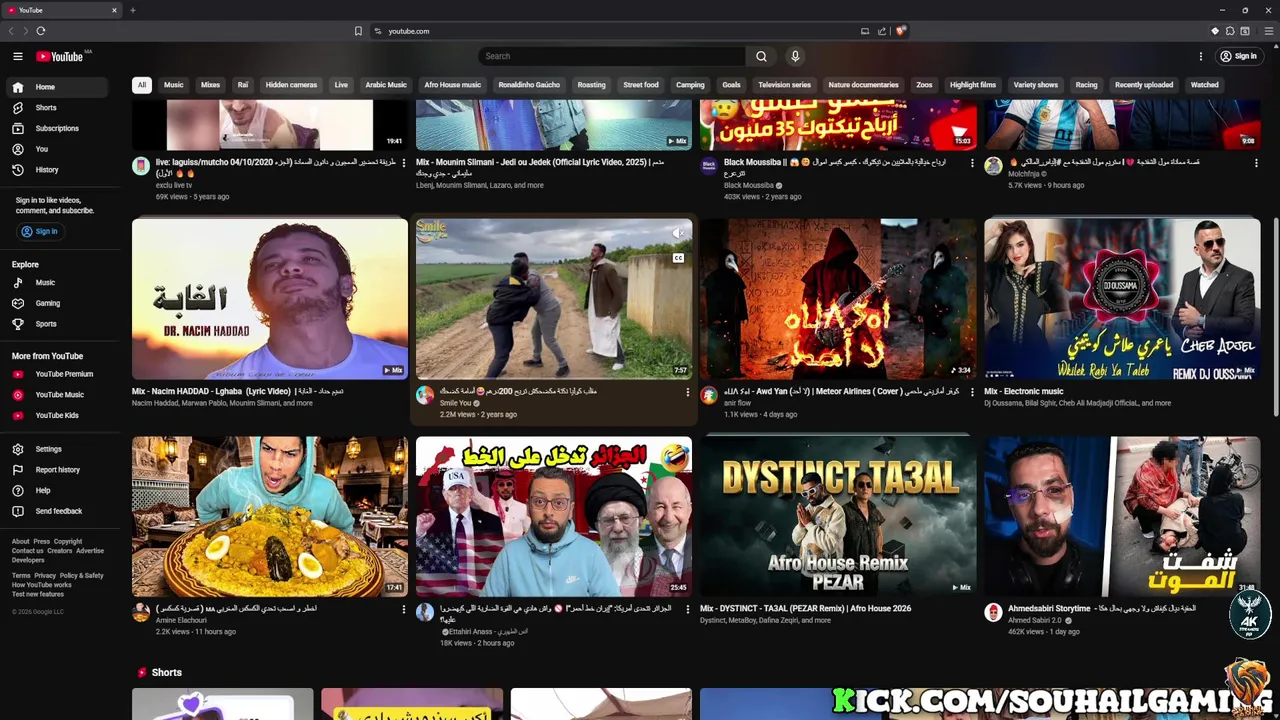Go to Subscriptions in sidebar

click(56, 128)
